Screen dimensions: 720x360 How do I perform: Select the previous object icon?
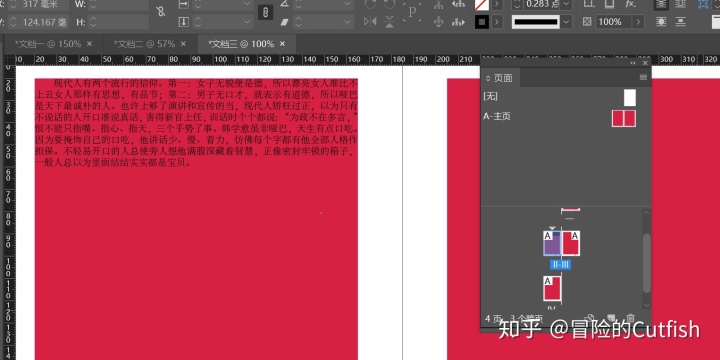(x=458, y=4)
